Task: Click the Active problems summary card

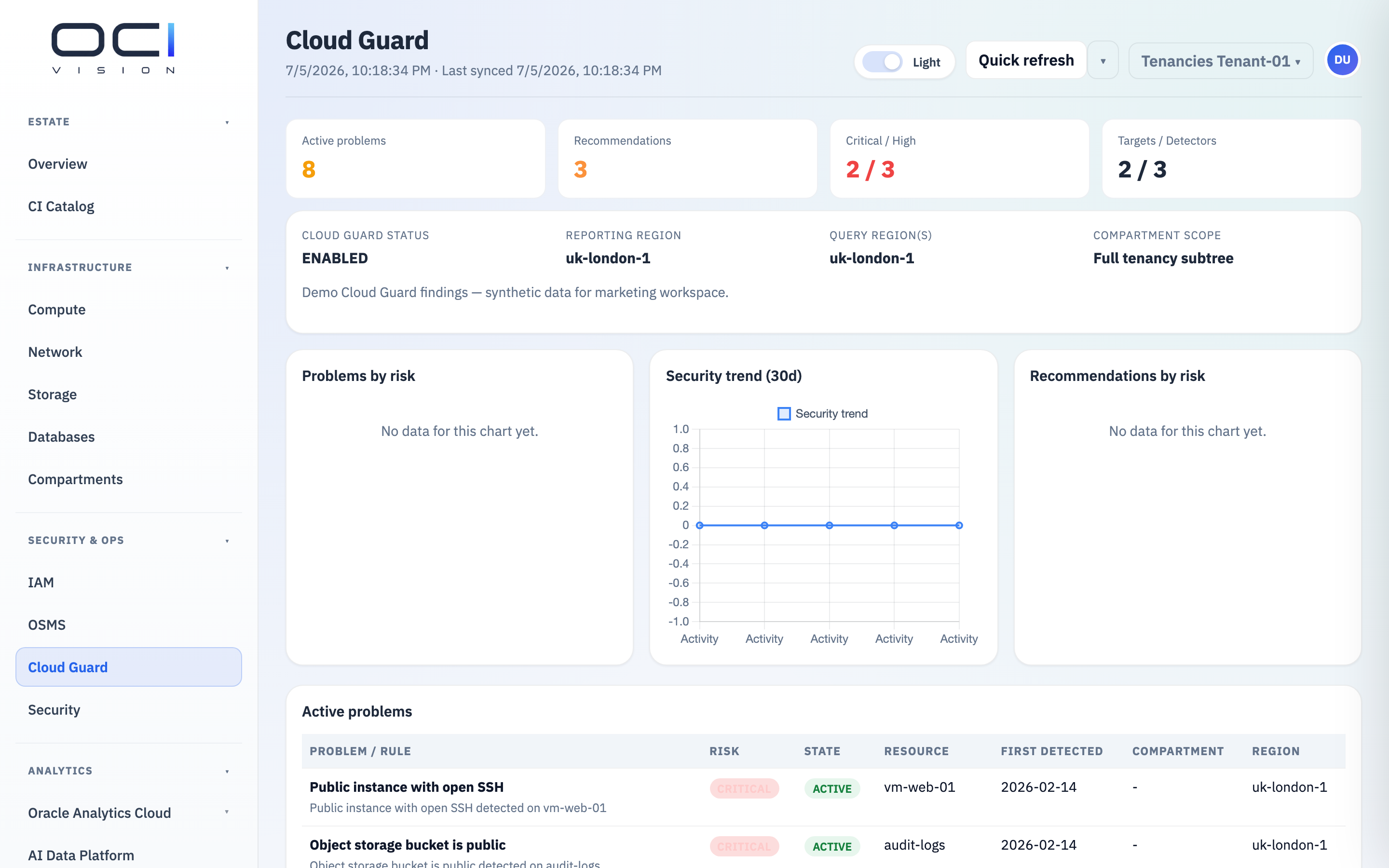Action: click(x=416, y=159)
